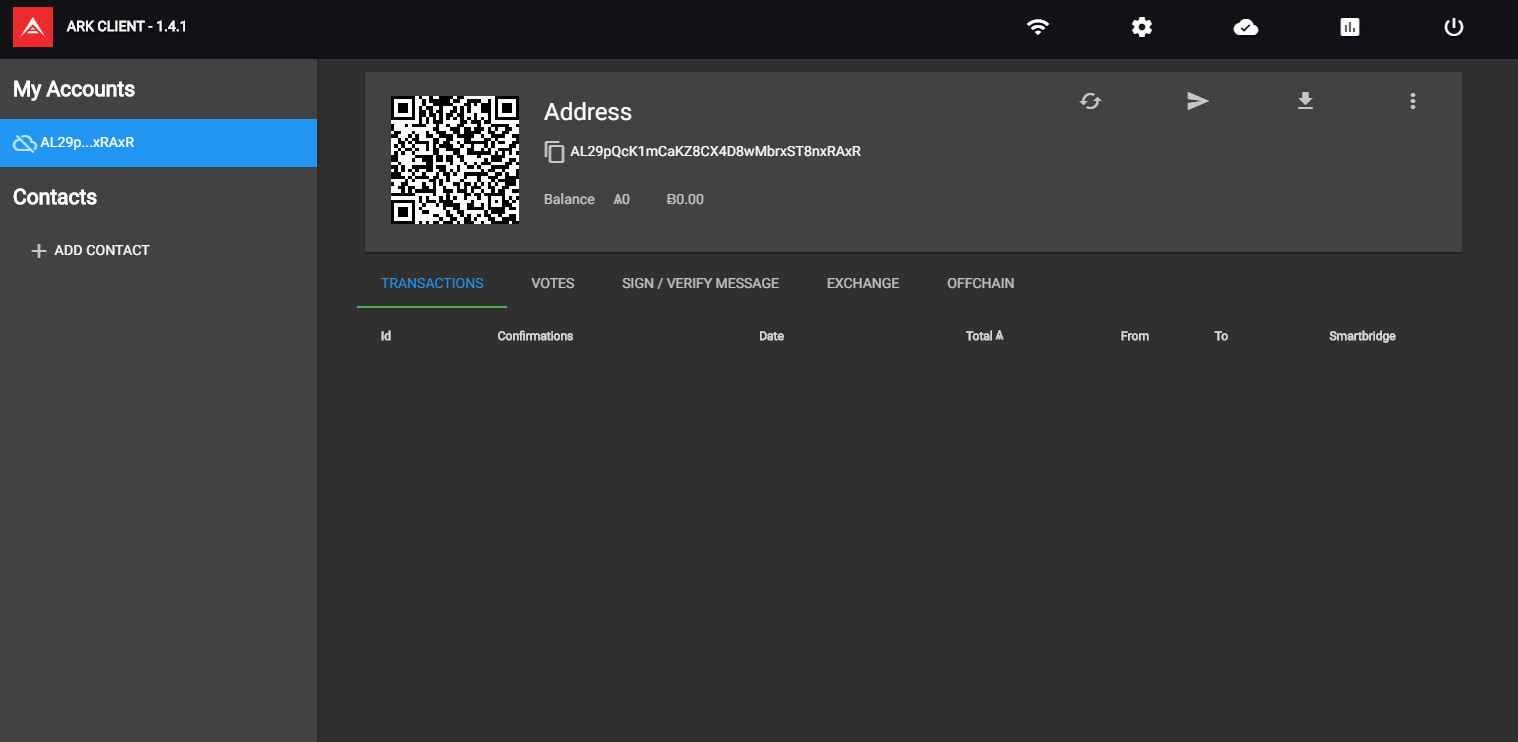The width and height of the screenshot is (1518, 742).
Task: Click the Id column header
Action: pos(386,336)
